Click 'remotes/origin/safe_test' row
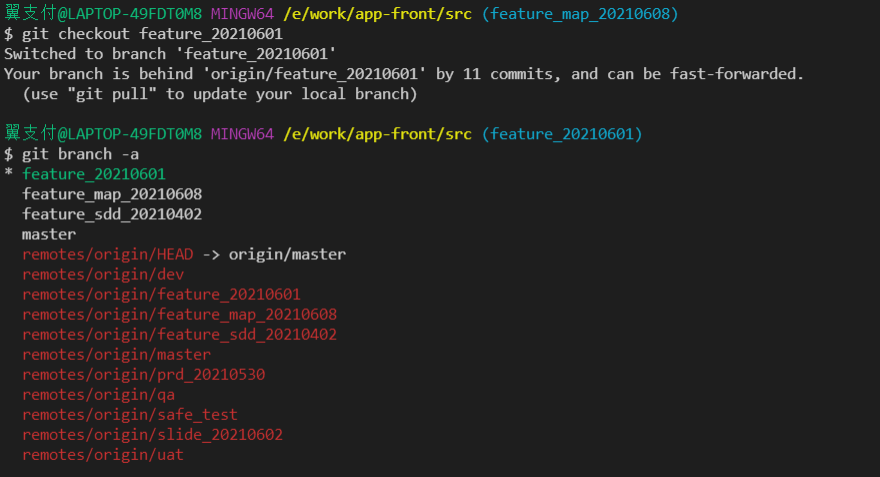Image resolution: width=880 pixels, height=477 pixels. (130, 415)
